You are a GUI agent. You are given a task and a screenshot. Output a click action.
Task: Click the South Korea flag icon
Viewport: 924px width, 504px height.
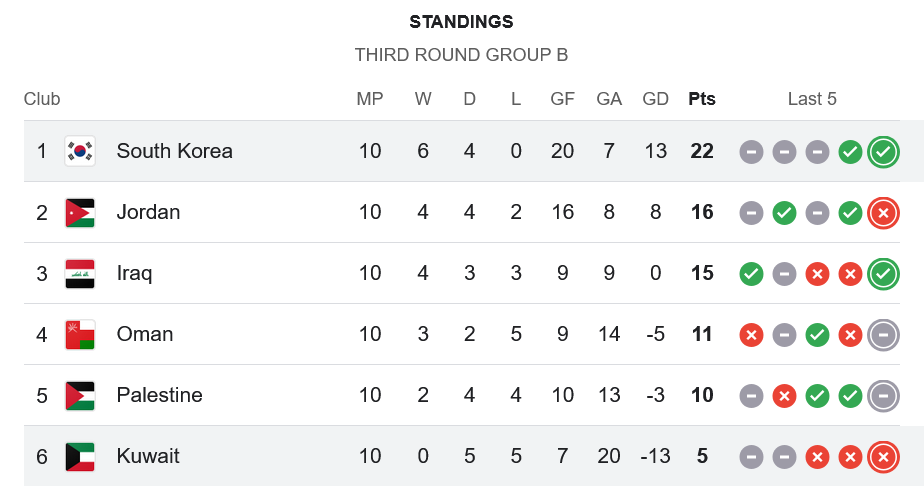(x=80, y=151)
